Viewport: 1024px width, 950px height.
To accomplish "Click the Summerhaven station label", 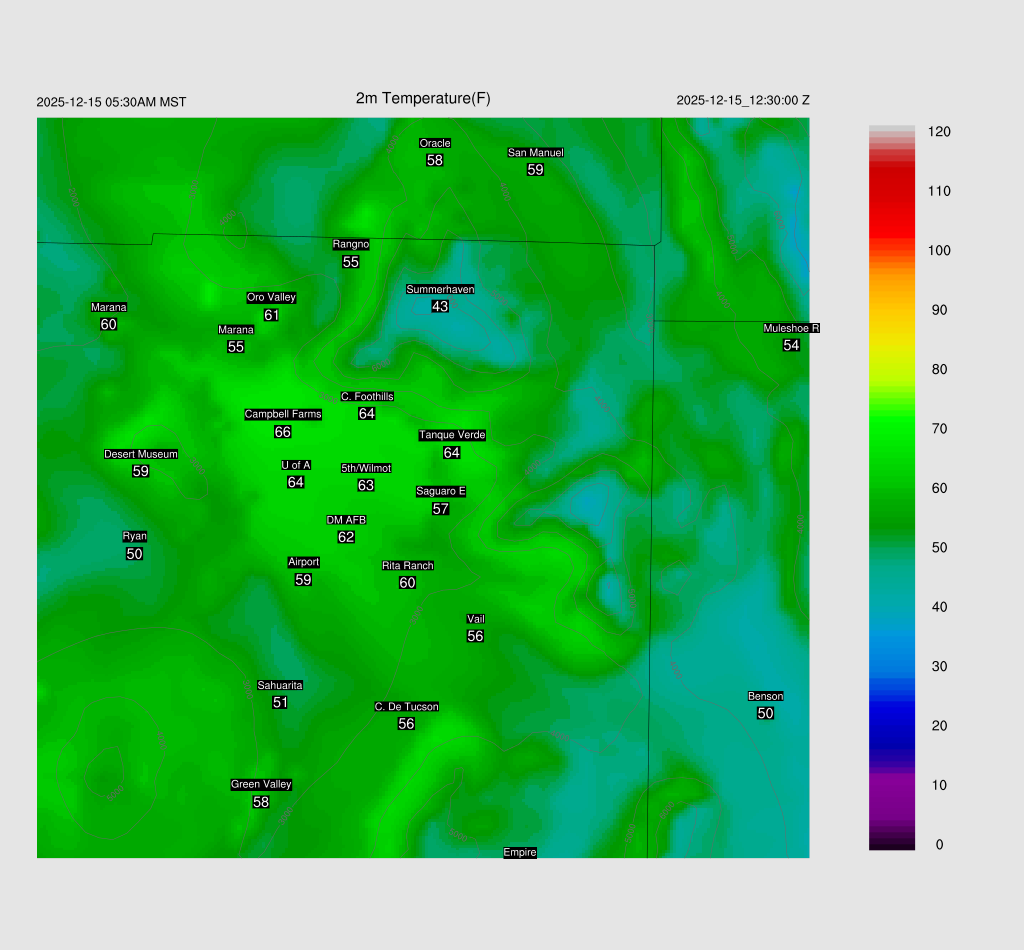I will 440,289.
